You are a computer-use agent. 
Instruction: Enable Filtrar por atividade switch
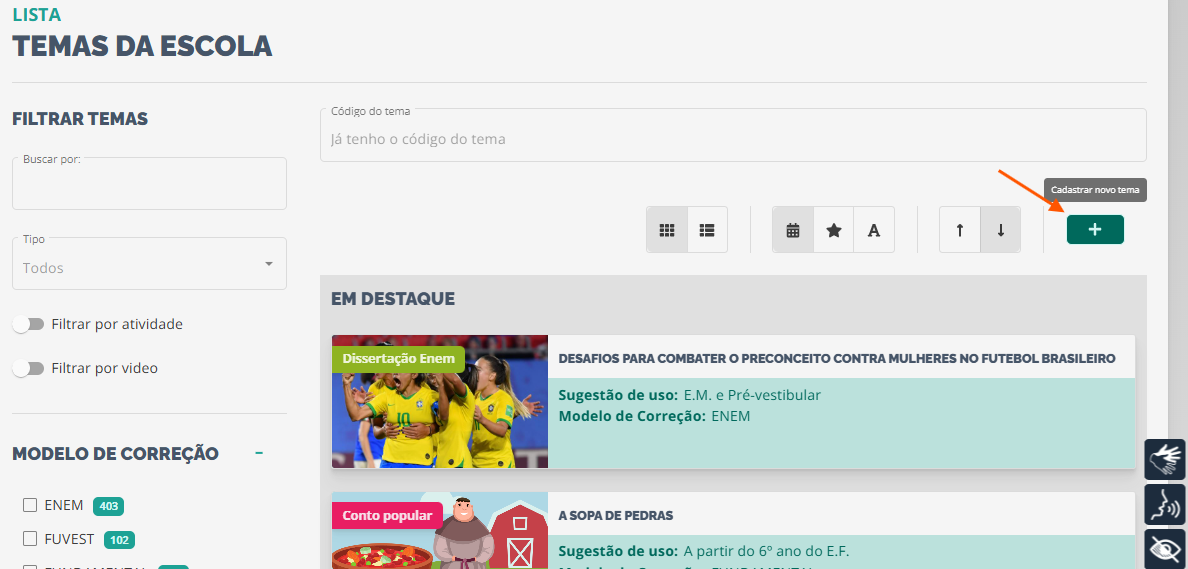[x=28, y=324]
